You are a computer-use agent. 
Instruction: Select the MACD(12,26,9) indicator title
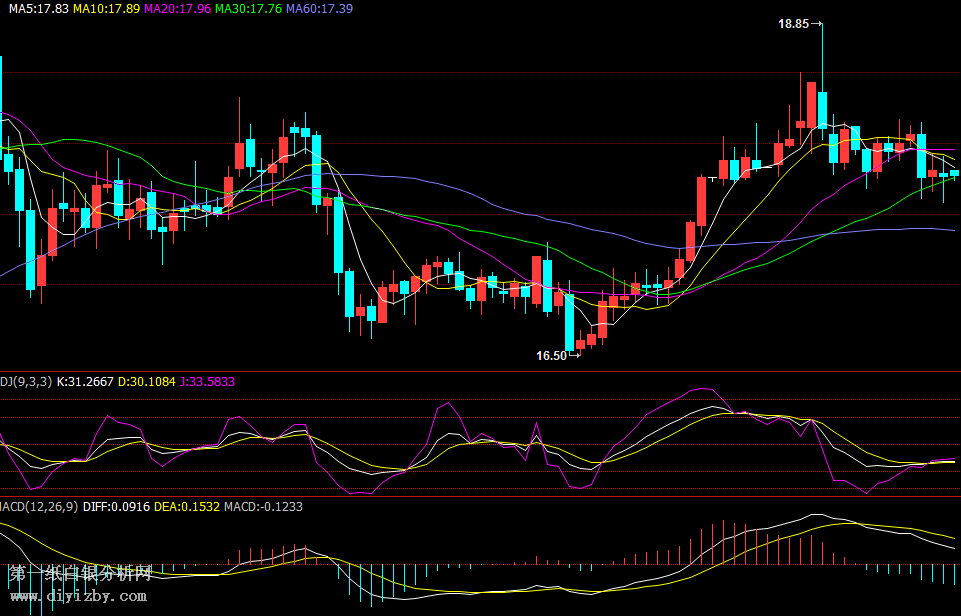click(38, 507)
